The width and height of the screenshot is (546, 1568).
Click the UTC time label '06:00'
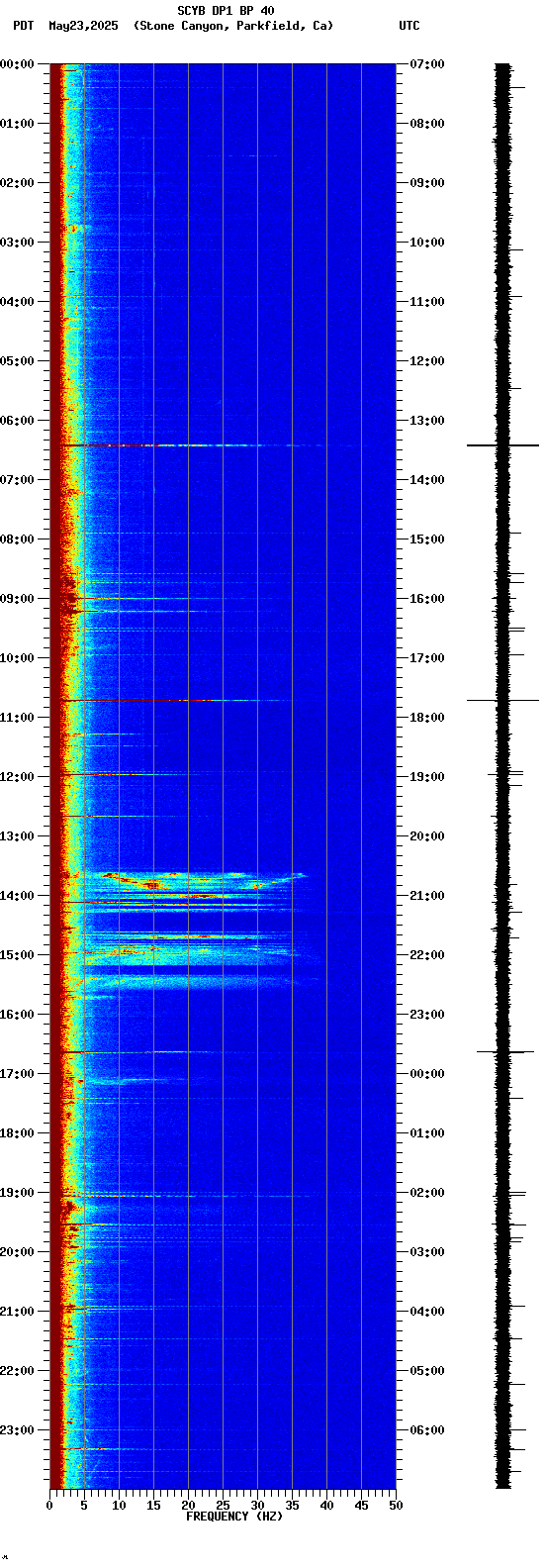pyautogui.click(x=427, y=1430)
